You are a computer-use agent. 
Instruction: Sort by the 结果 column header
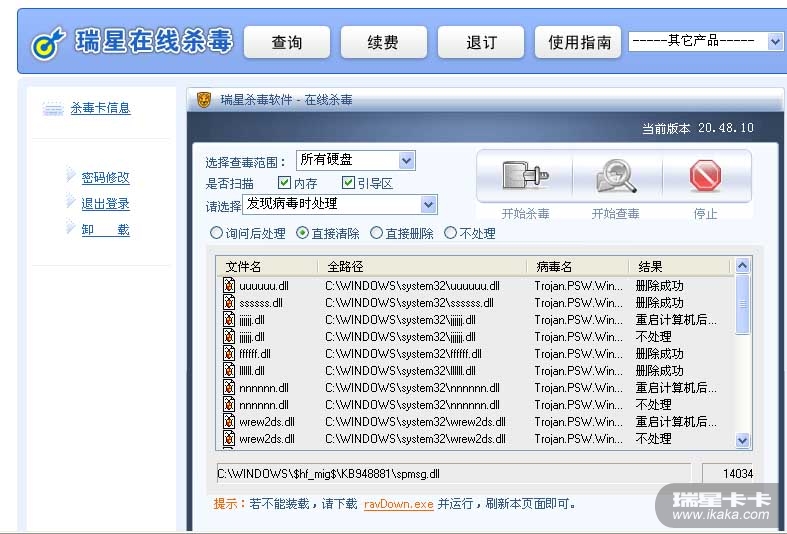[x=680, y=266]
